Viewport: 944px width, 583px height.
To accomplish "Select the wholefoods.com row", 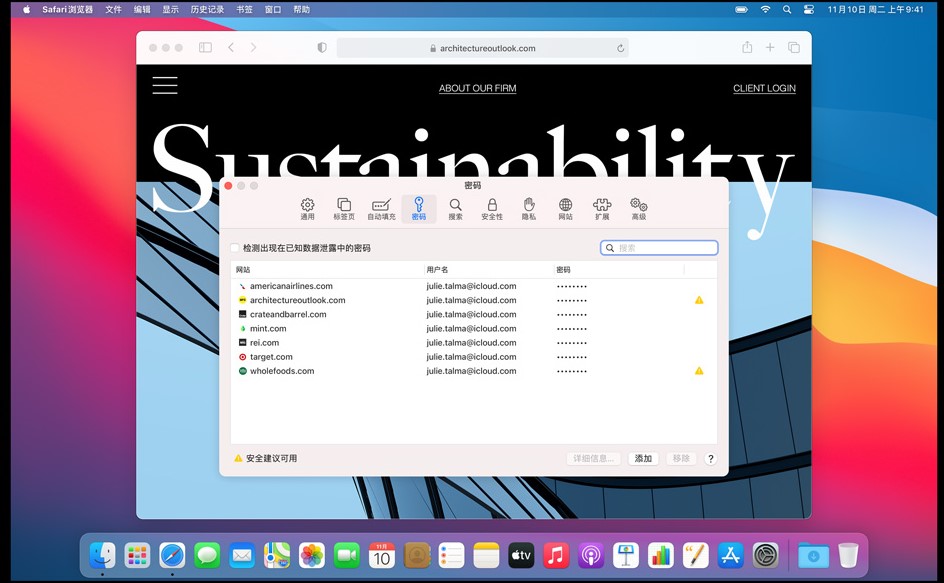I will pyautogui.click(x=473, y=371).
